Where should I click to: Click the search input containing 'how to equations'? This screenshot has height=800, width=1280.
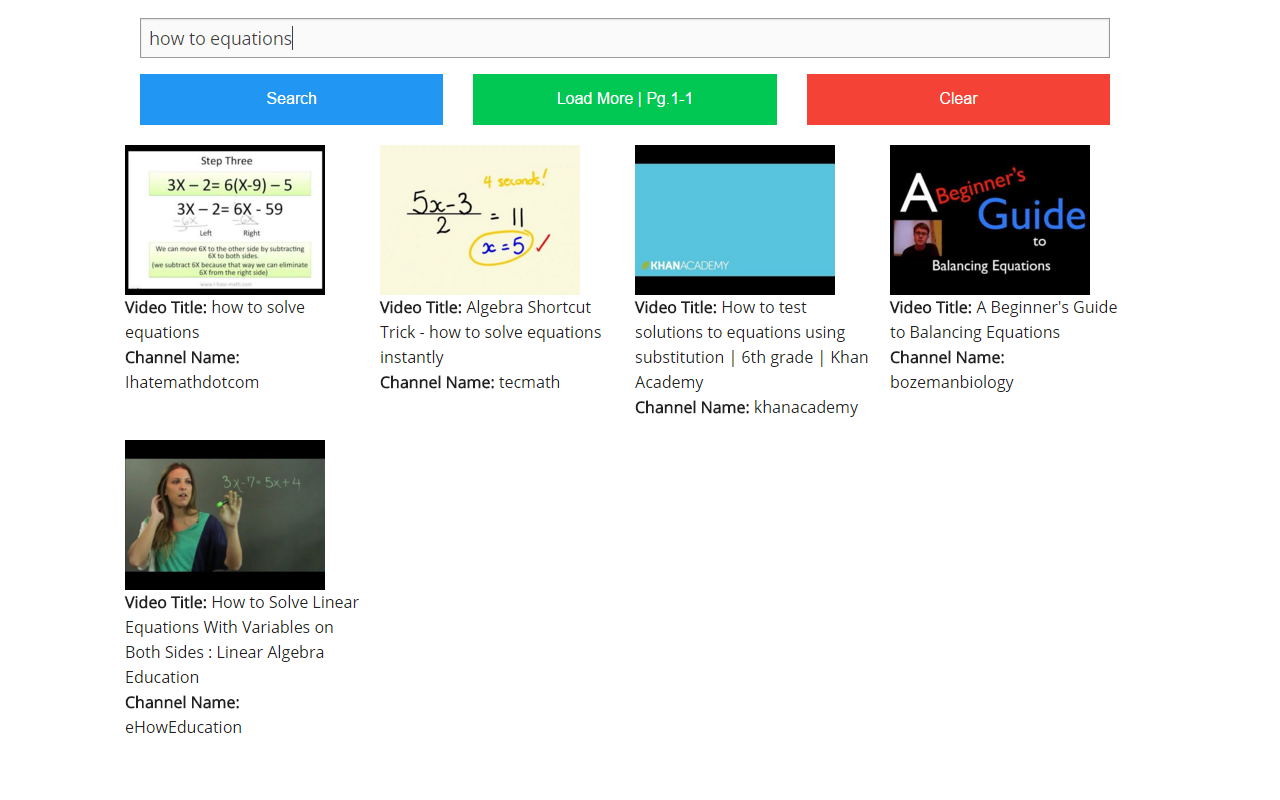point(624,37)
